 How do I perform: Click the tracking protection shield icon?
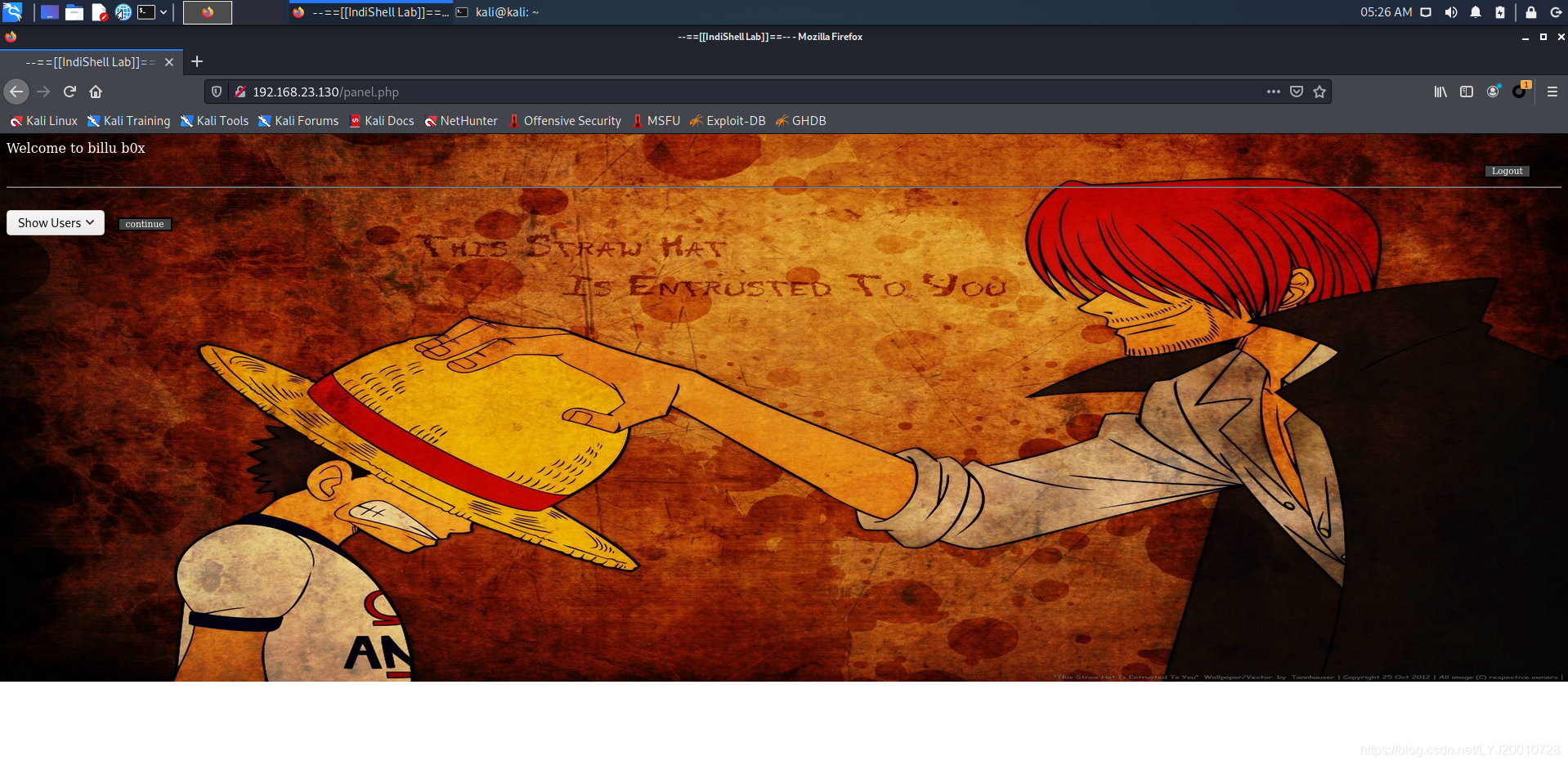pos(217,92)
